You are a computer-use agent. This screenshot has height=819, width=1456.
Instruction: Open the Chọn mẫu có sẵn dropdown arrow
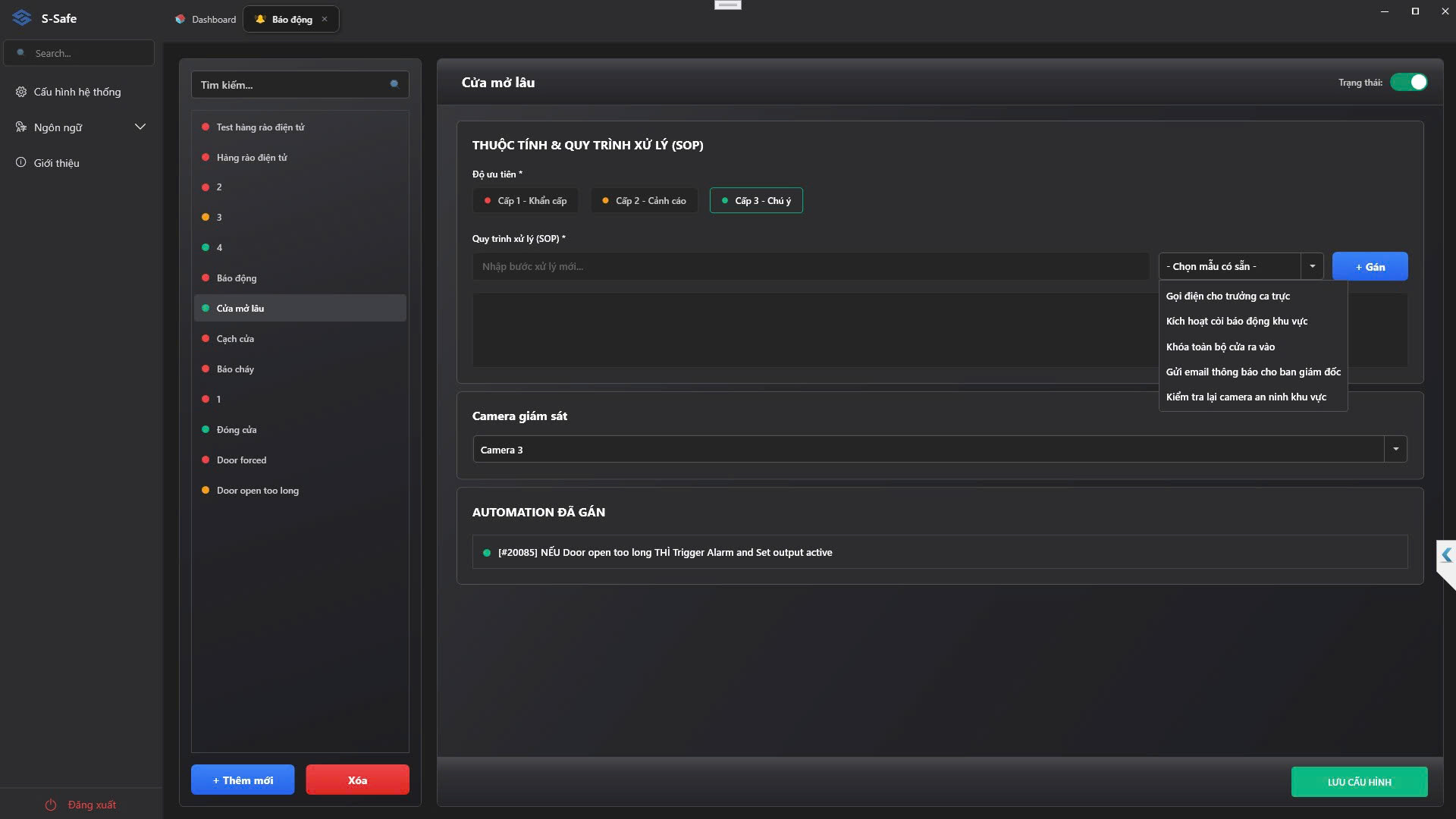click(1312, 266)
